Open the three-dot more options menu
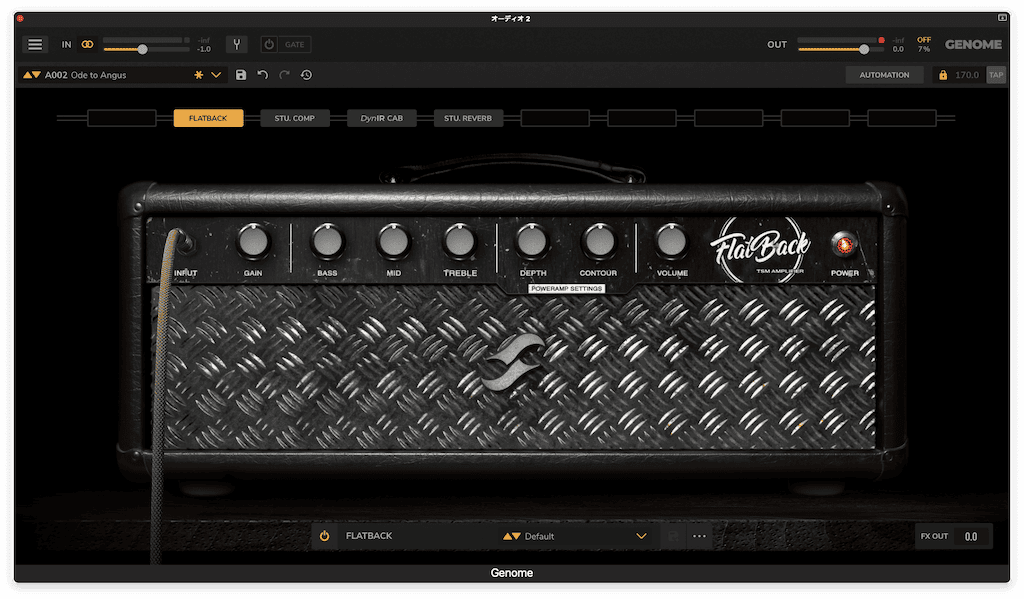The image size is (1024, 599). coord(699,536)
